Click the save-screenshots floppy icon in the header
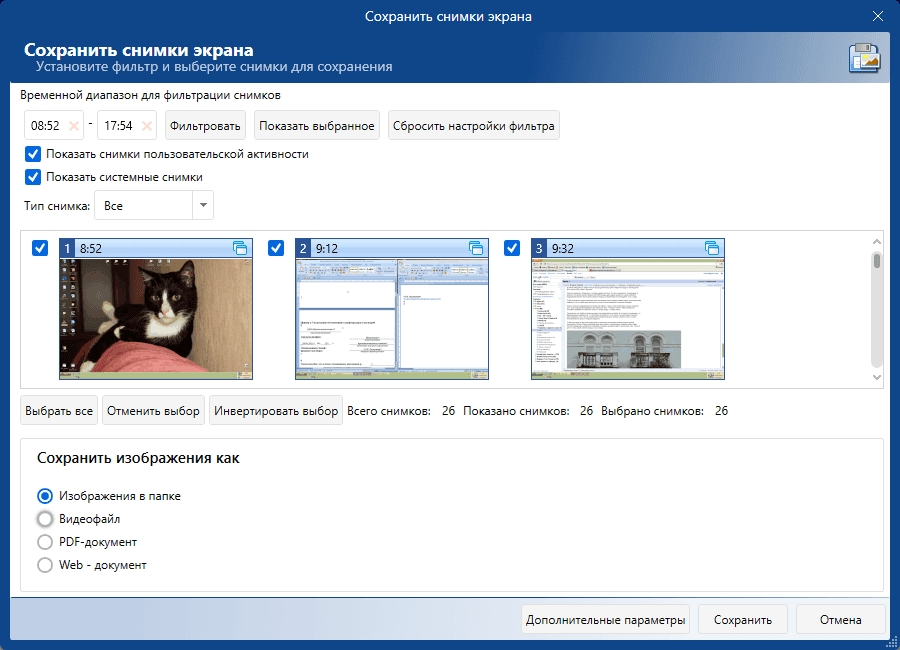900x650 pixels. (x=864, y=59)
